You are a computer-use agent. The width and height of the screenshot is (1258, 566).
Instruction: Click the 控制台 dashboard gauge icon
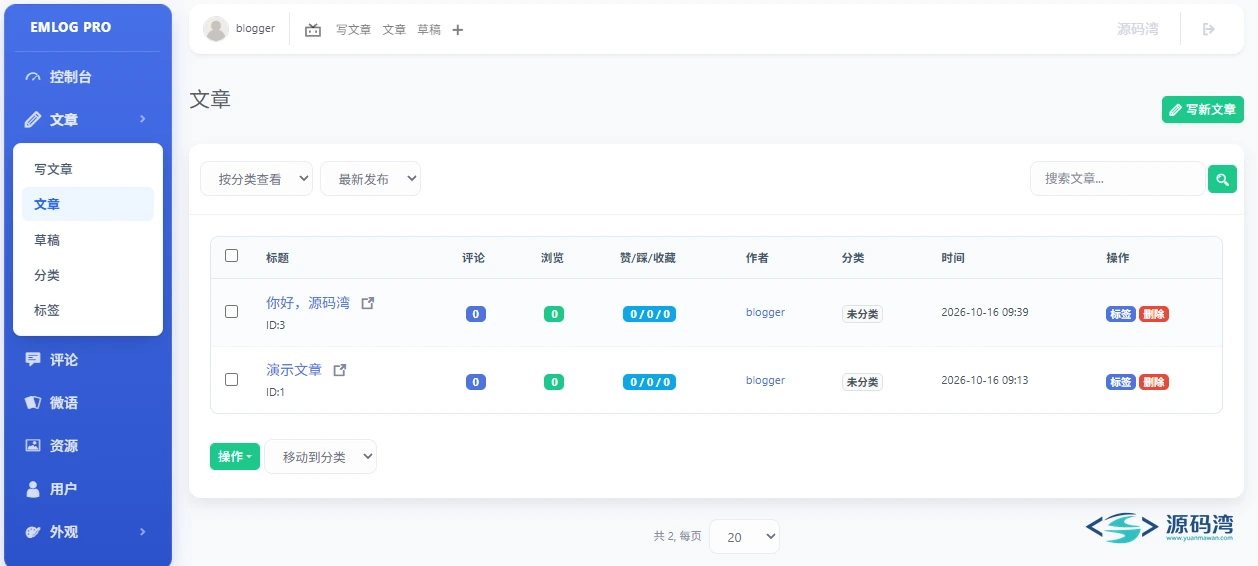[33, 77]
